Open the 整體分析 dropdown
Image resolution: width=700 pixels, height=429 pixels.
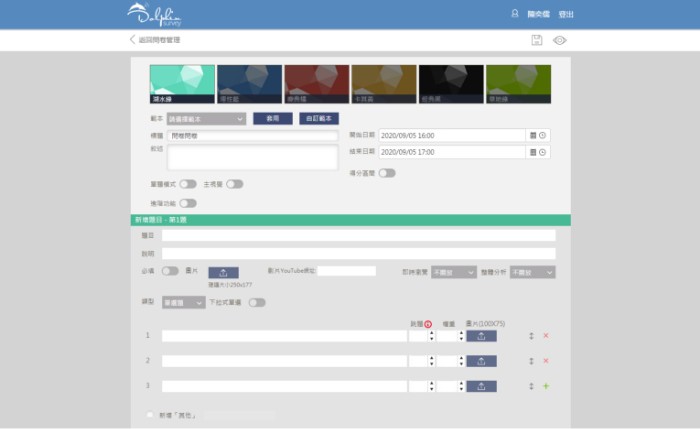[532, 272]
